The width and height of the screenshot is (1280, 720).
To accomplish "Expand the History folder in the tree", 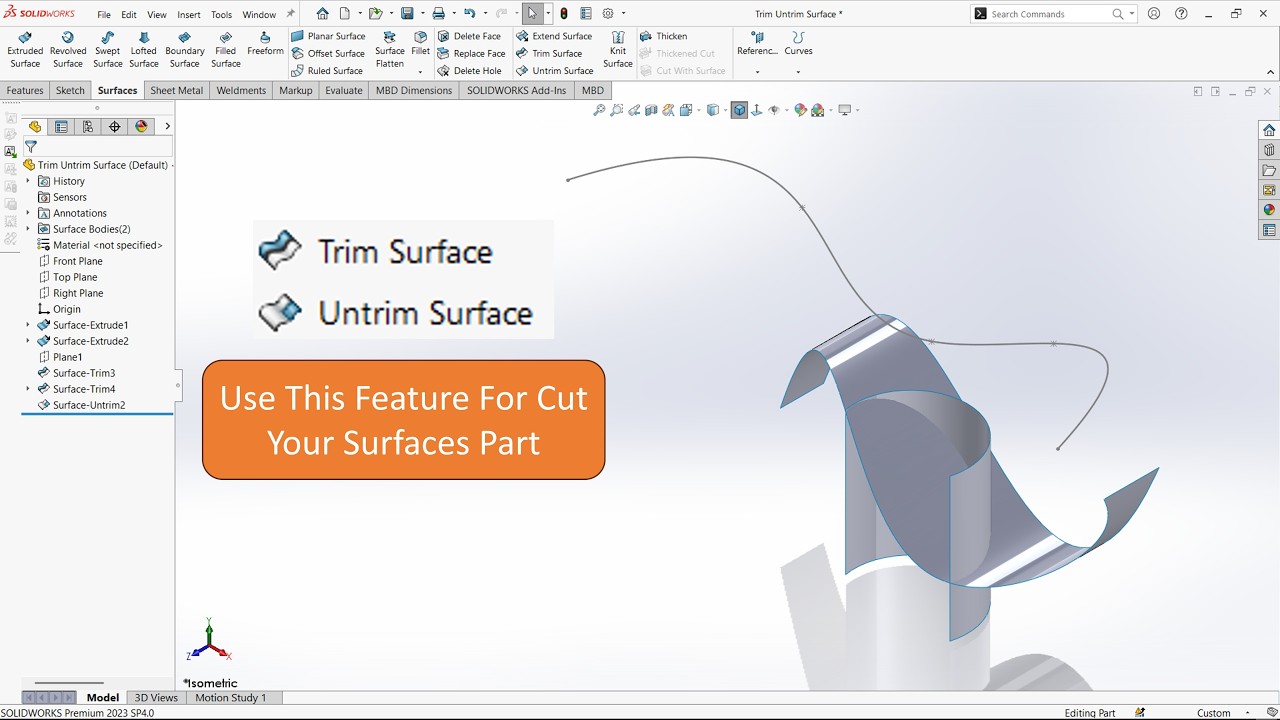I will (x=28, y=181).
